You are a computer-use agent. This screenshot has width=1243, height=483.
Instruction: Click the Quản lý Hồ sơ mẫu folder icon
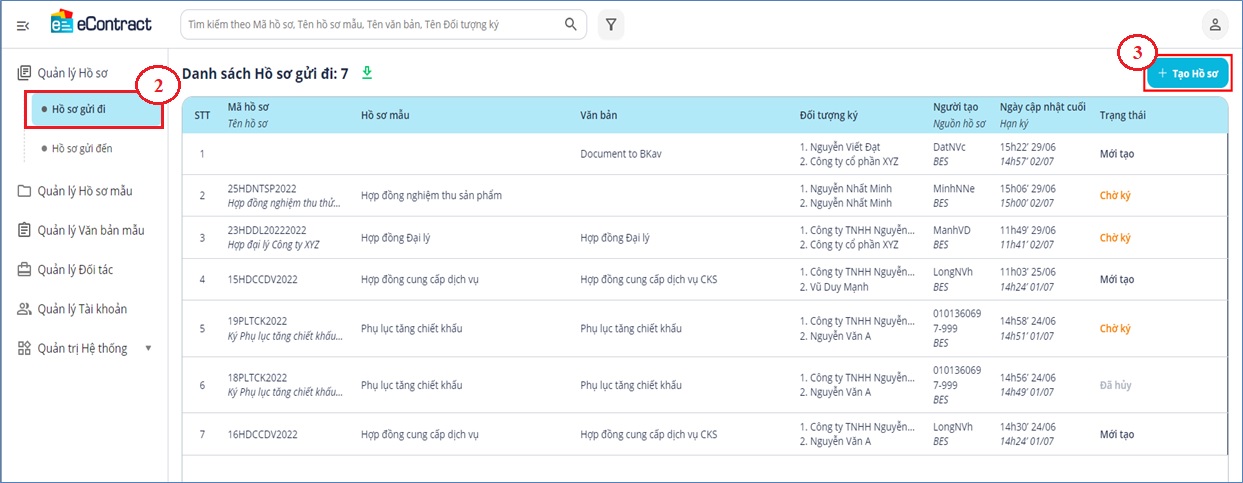tap(25, 191)
